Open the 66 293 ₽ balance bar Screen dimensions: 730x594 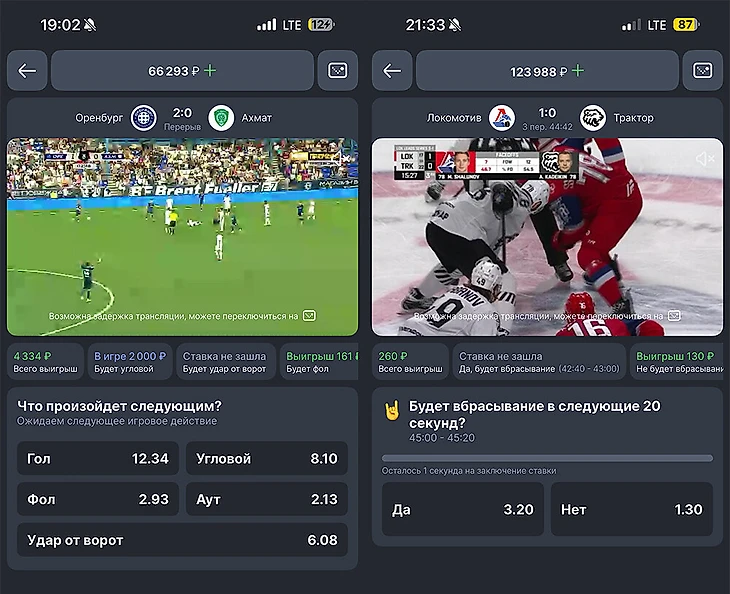click(x=182, y=71)
